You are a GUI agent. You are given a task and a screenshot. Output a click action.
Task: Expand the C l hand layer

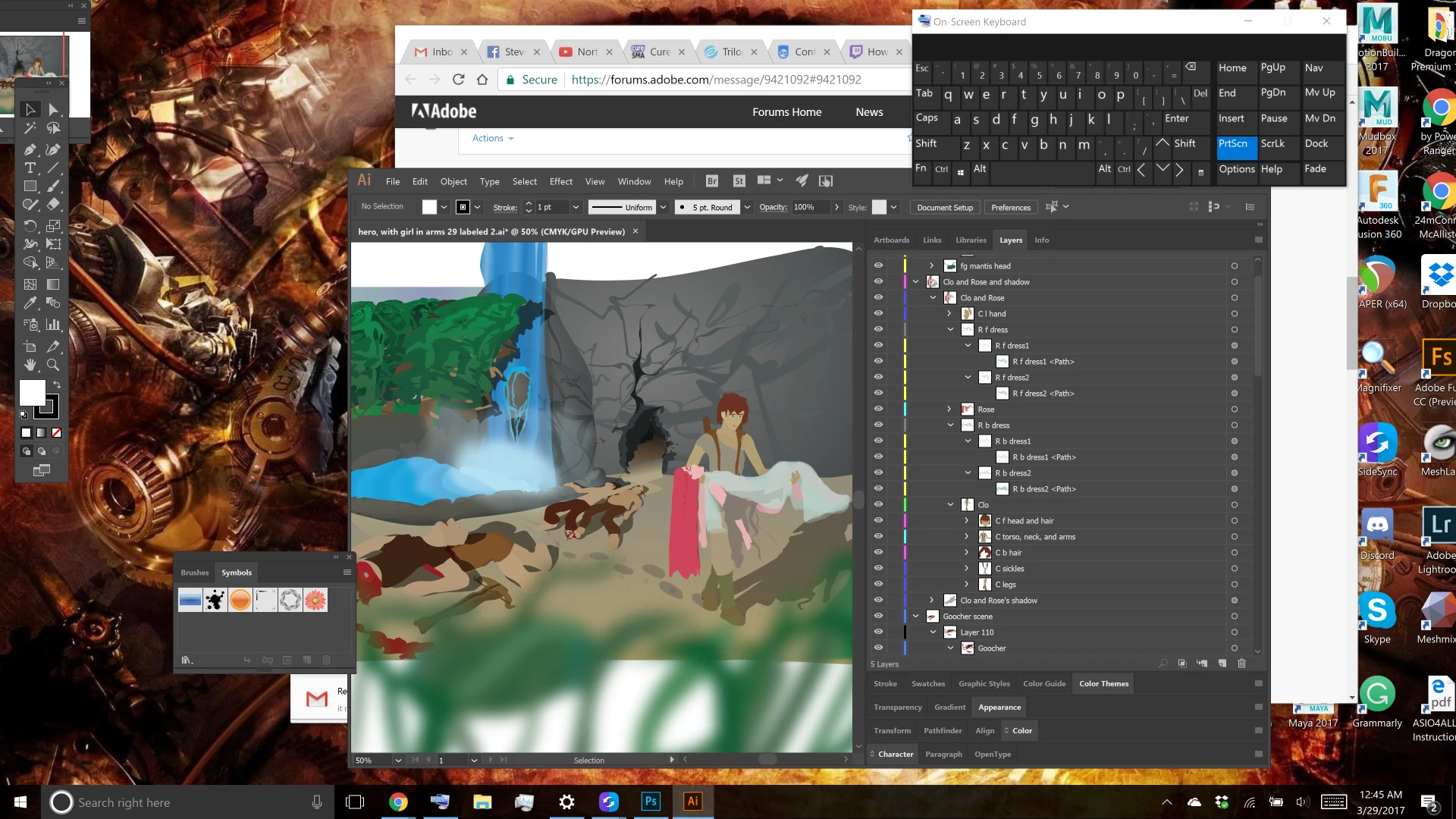(949, 313)
